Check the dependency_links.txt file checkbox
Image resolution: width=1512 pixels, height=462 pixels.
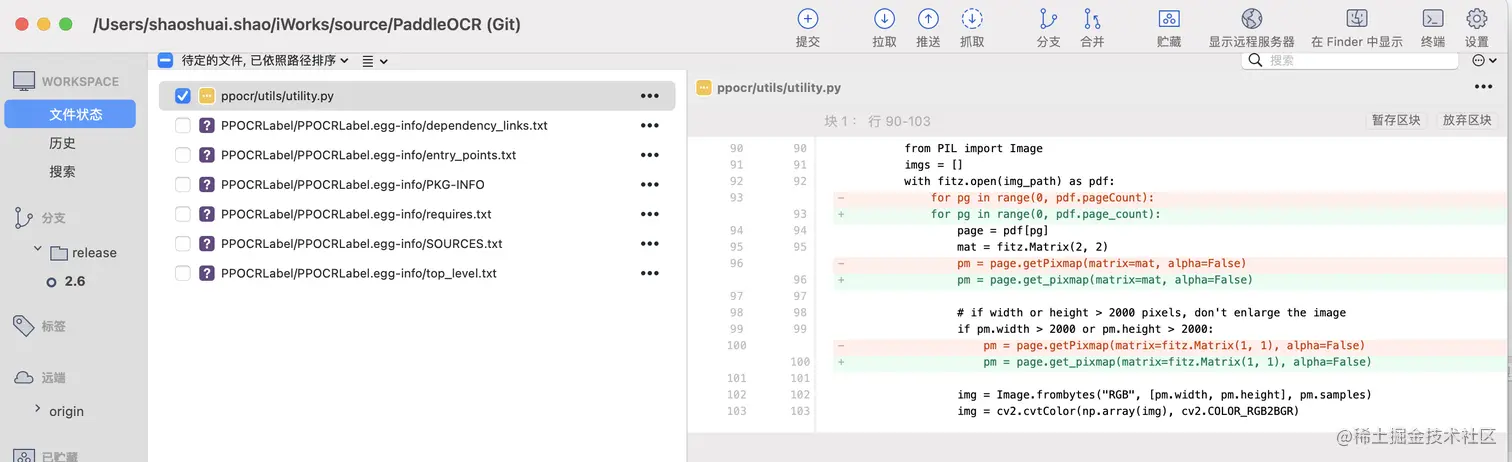tap(183, 126)
